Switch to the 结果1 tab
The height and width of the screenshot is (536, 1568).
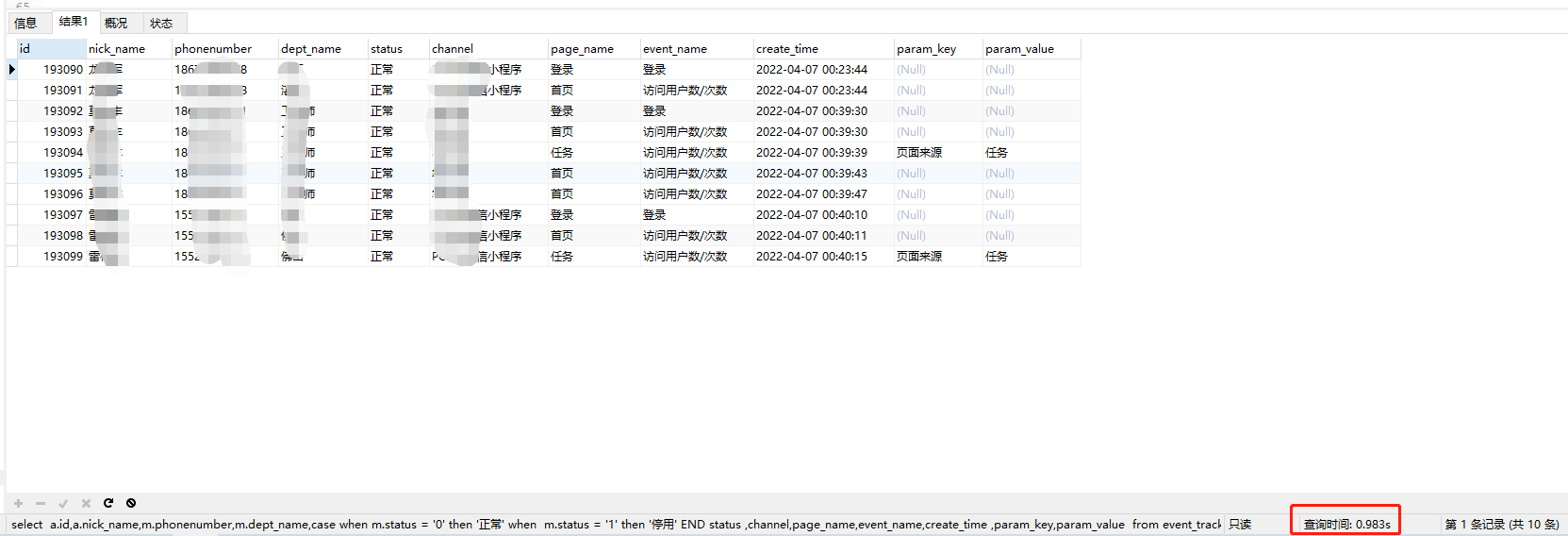coord(73,22)
